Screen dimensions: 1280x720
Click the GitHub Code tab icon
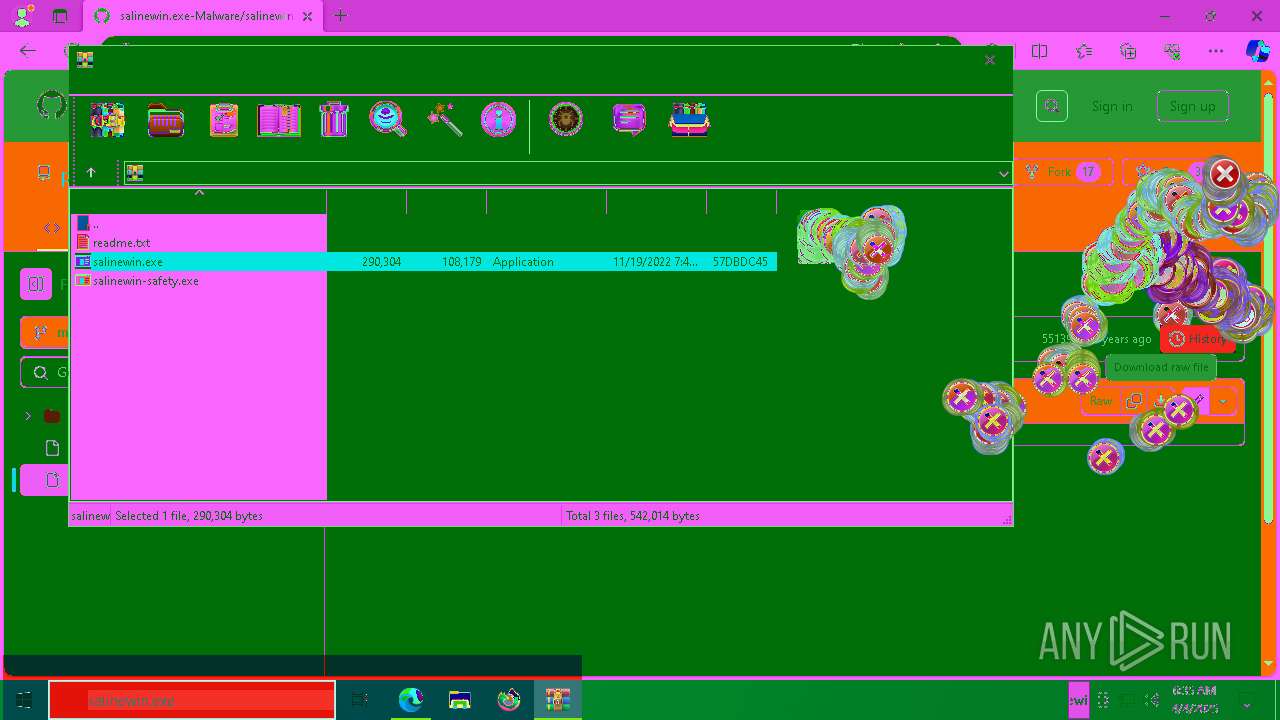(51, 229)
